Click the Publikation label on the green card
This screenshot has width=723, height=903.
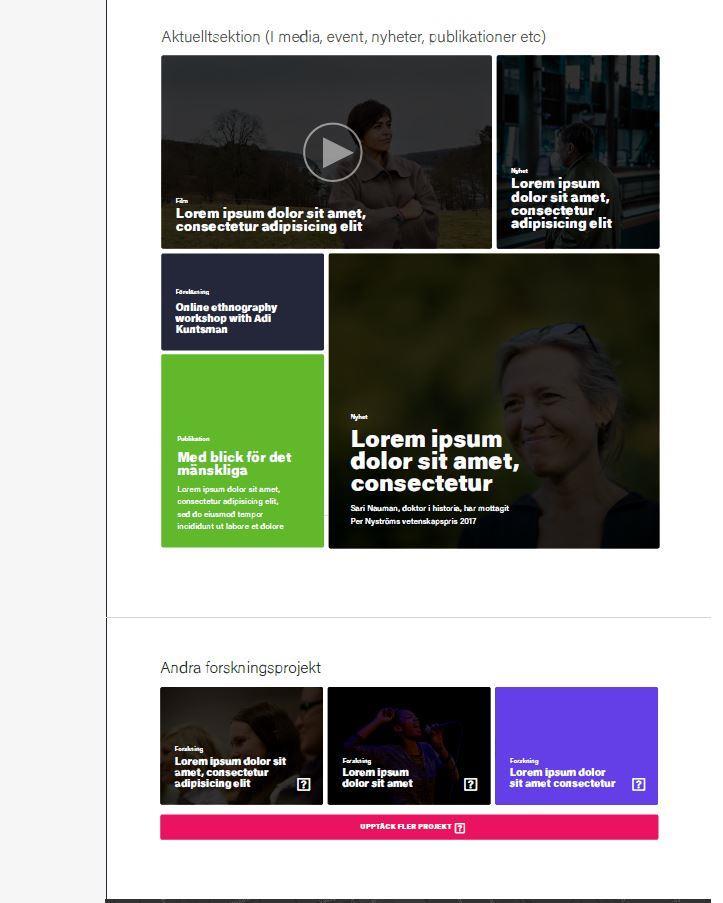(194, 439)
